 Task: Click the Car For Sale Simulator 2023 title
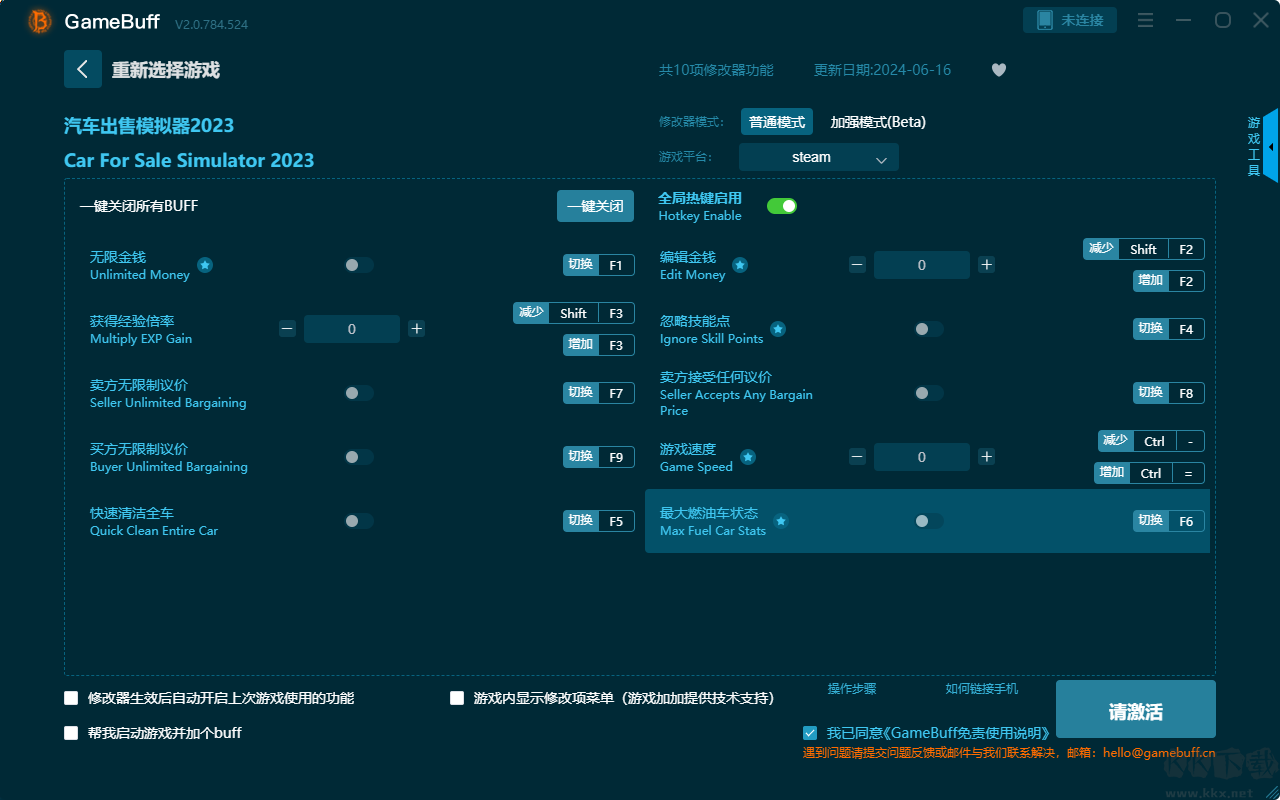[189, 160]
